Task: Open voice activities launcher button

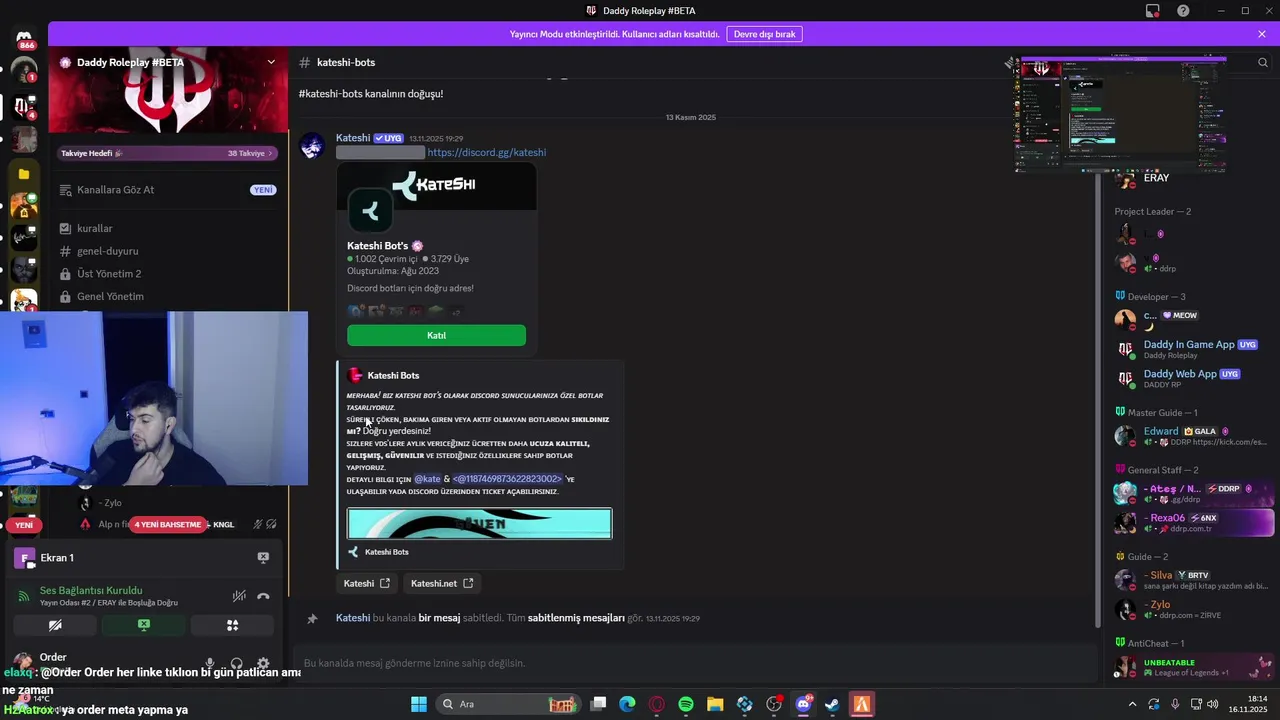Action: [232, 625]
